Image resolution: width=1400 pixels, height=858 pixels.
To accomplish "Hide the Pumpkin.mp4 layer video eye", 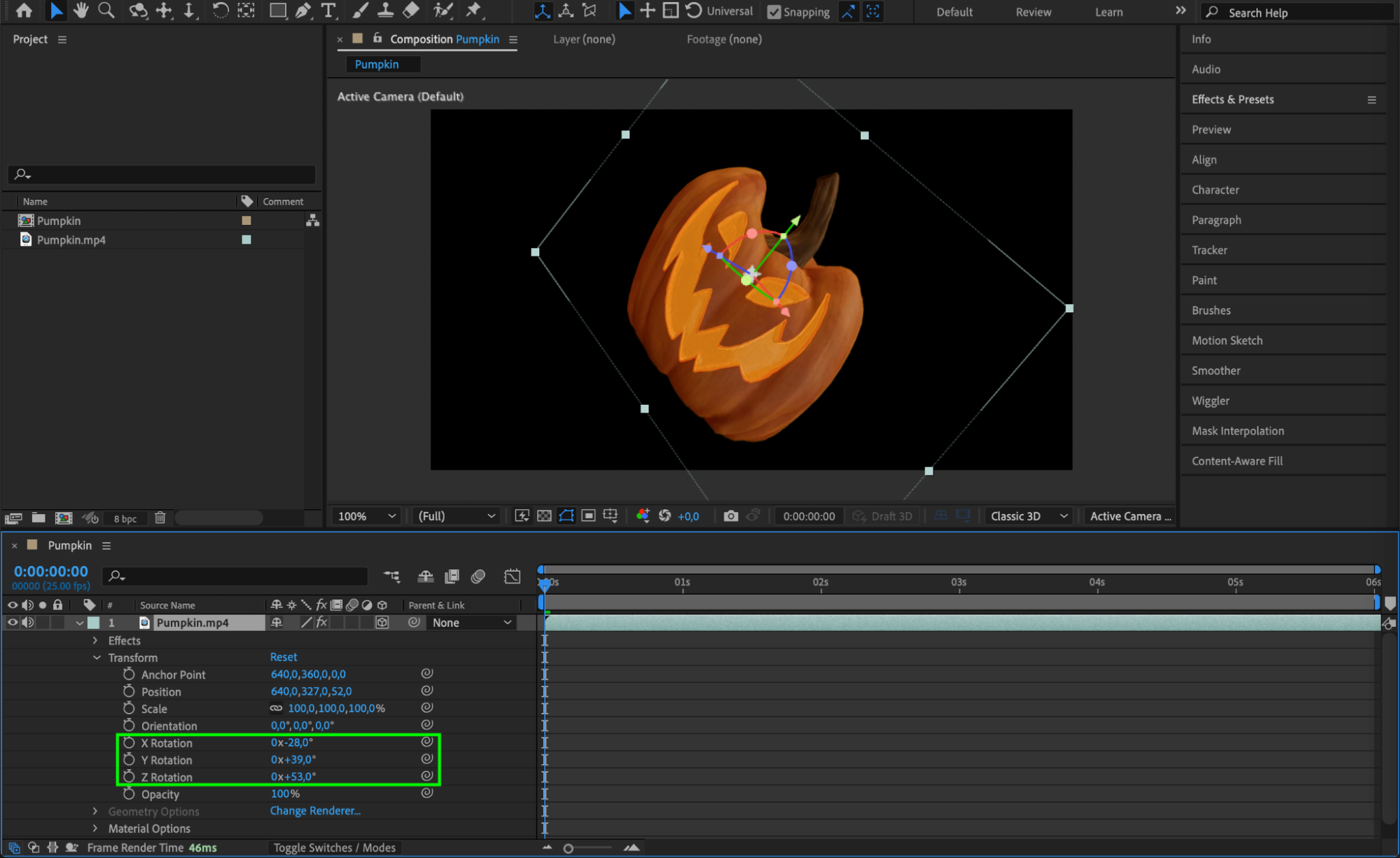I will (x=12, y=622).
